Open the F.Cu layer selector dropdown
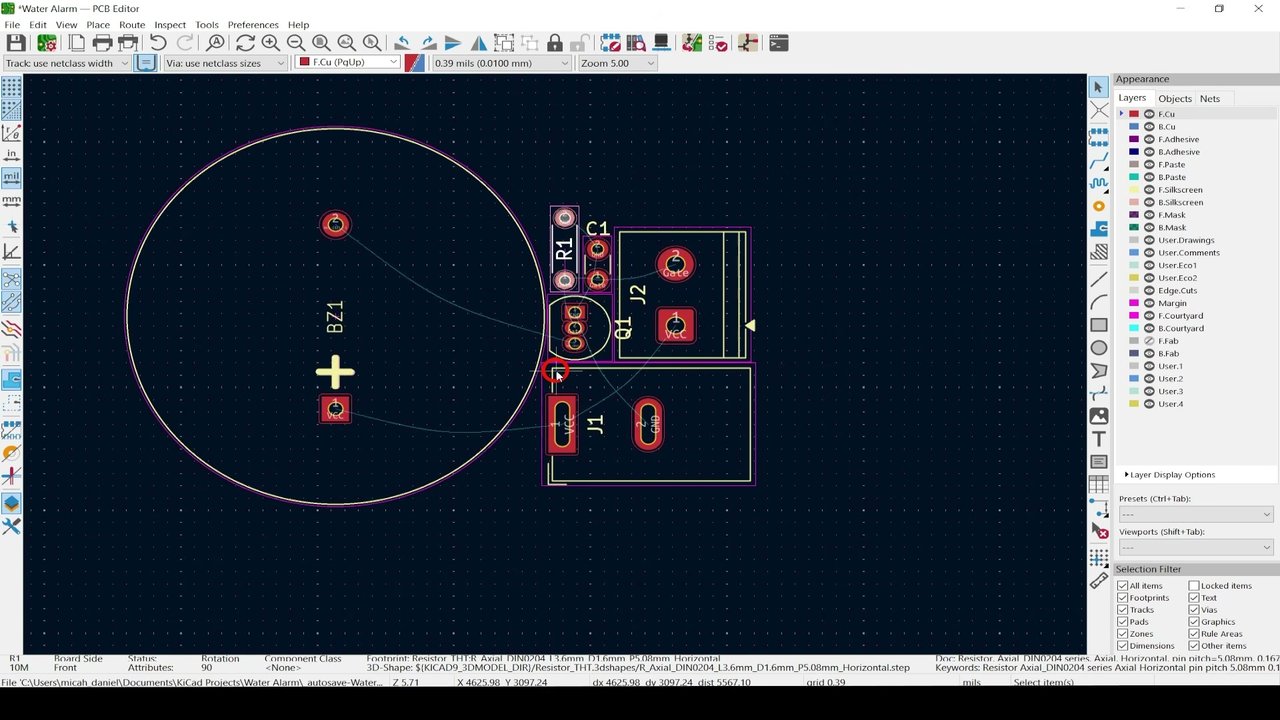Screen dimensions: 1280x720 (347, 63)
